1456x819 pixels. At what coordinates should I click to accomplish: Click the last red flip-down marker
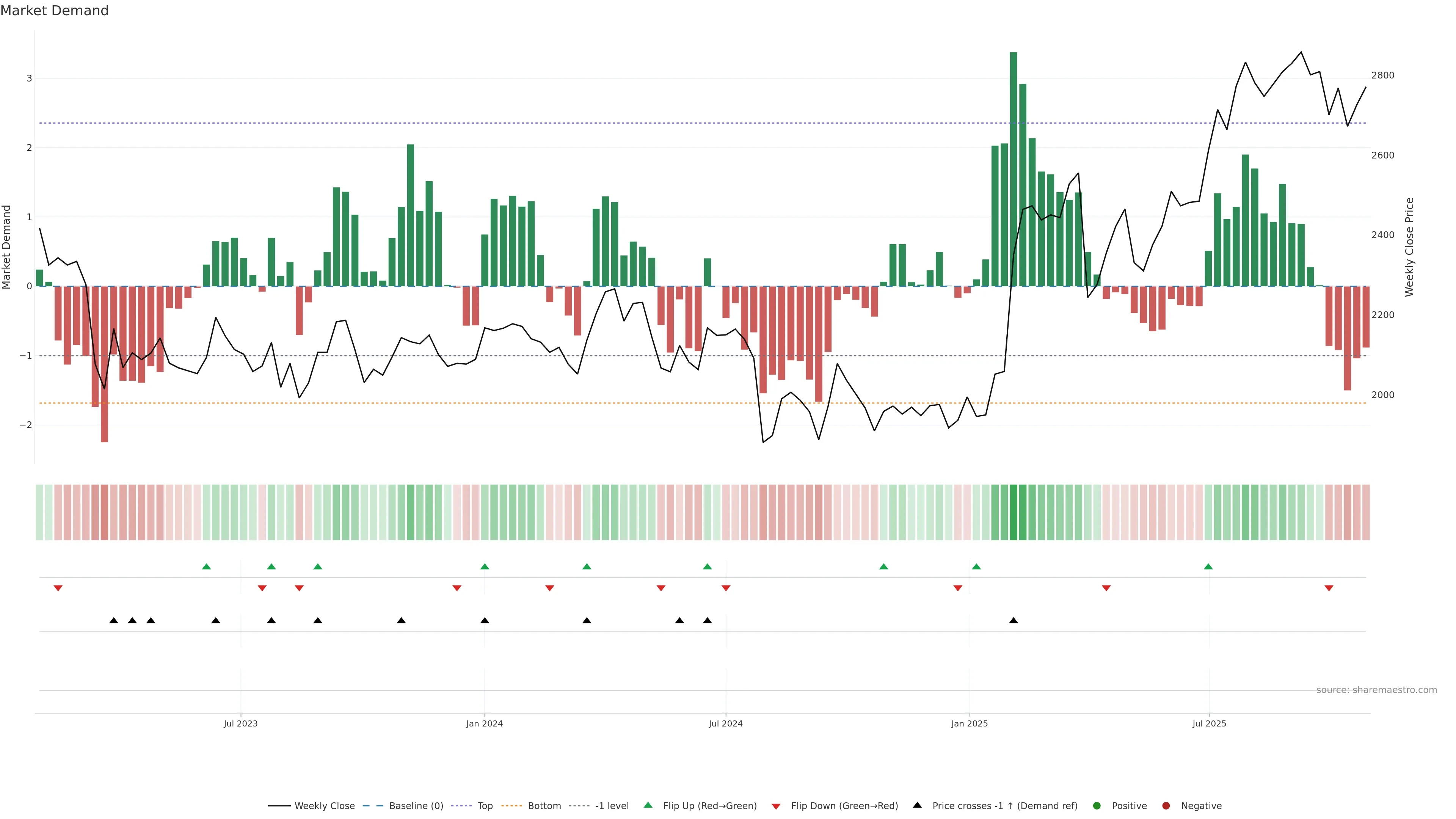click(1329, 588)
